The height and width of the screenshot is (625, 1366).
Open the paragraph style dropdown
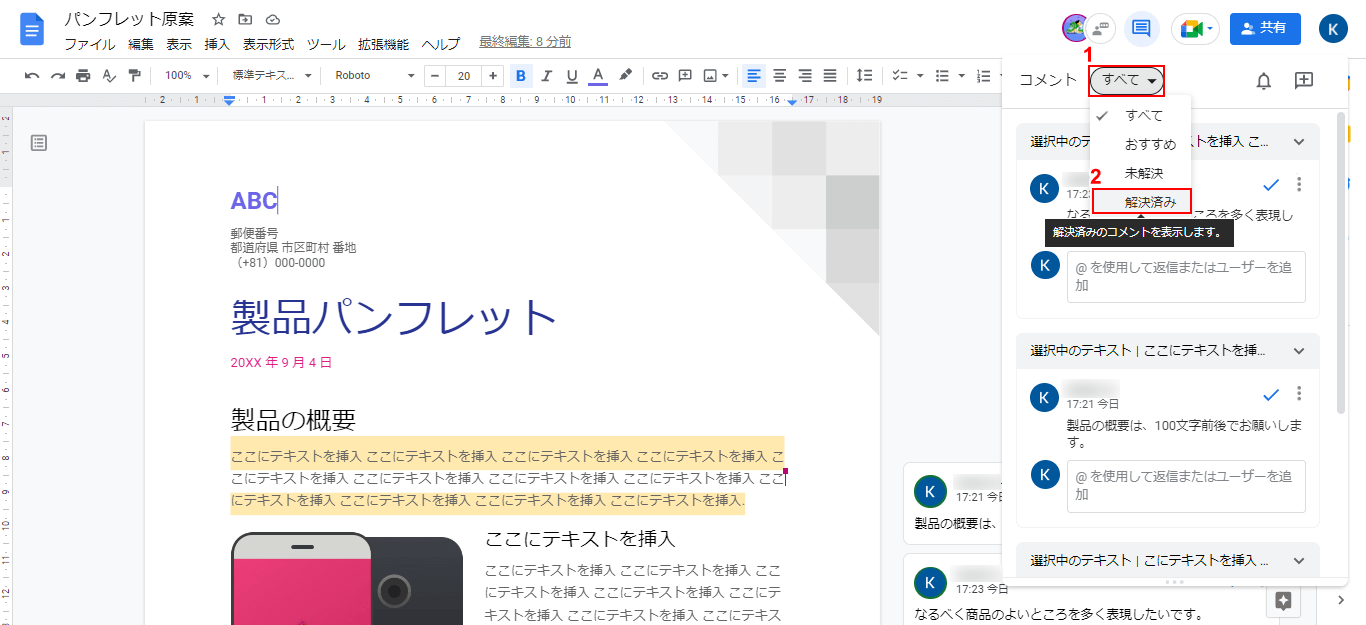coord(272,75)
